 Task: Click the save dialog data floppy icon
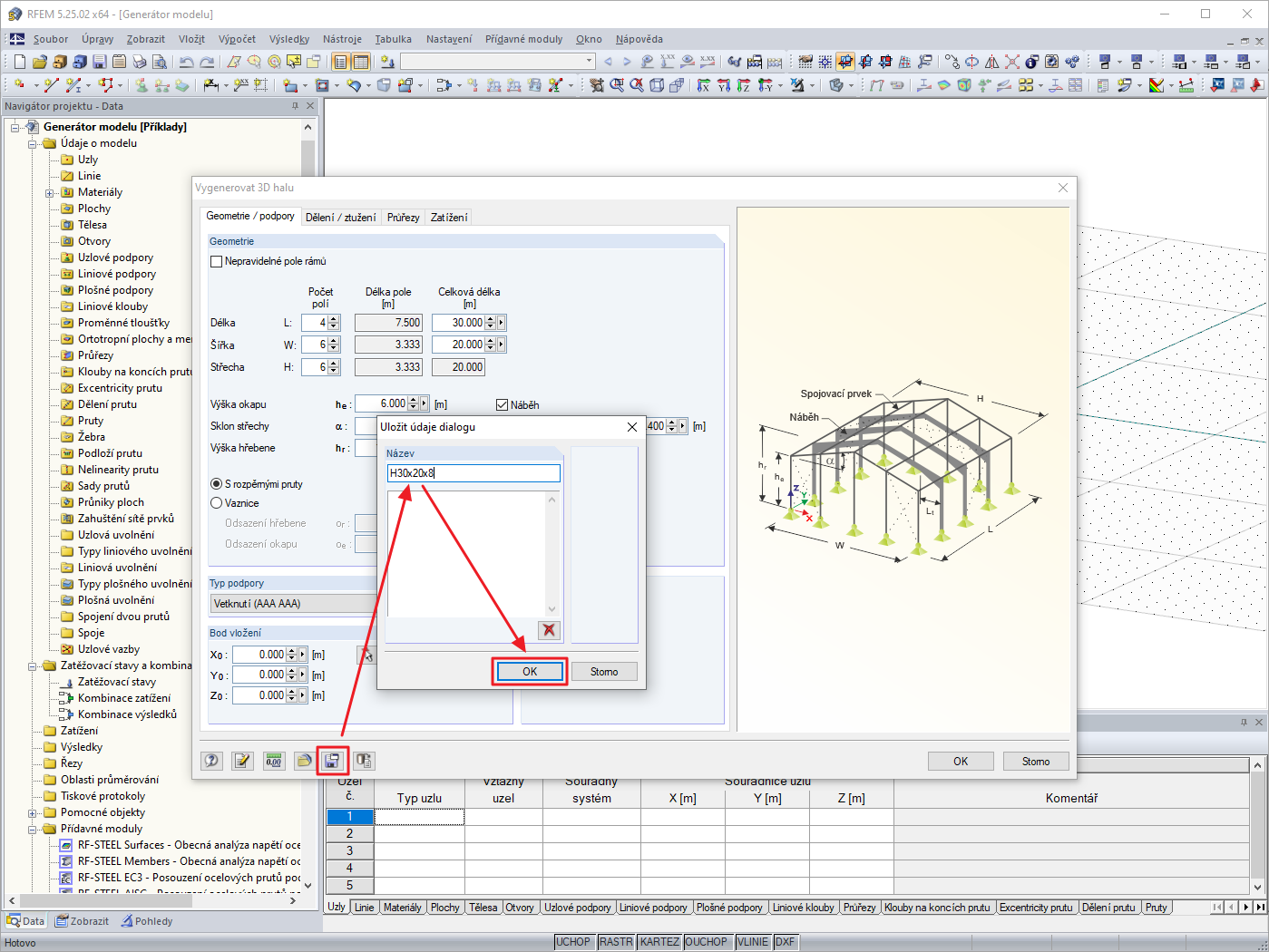[x=332, y=761]
